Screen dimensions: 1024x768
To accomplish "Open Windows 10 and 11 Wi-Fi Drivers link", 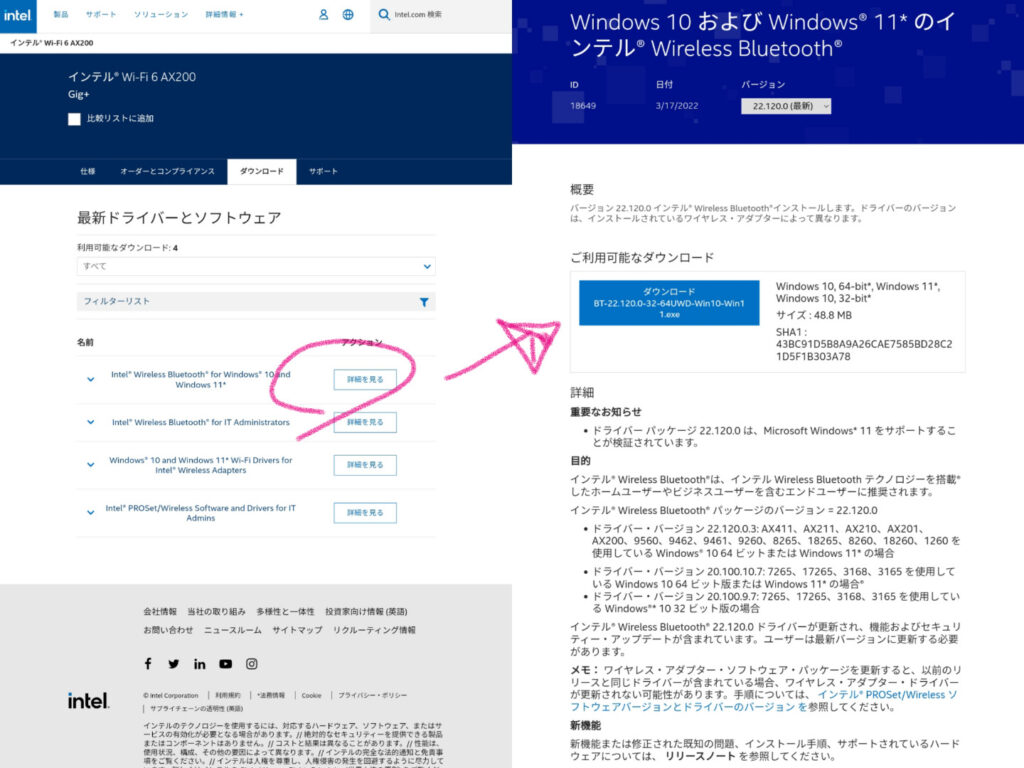I will point(200,465).
